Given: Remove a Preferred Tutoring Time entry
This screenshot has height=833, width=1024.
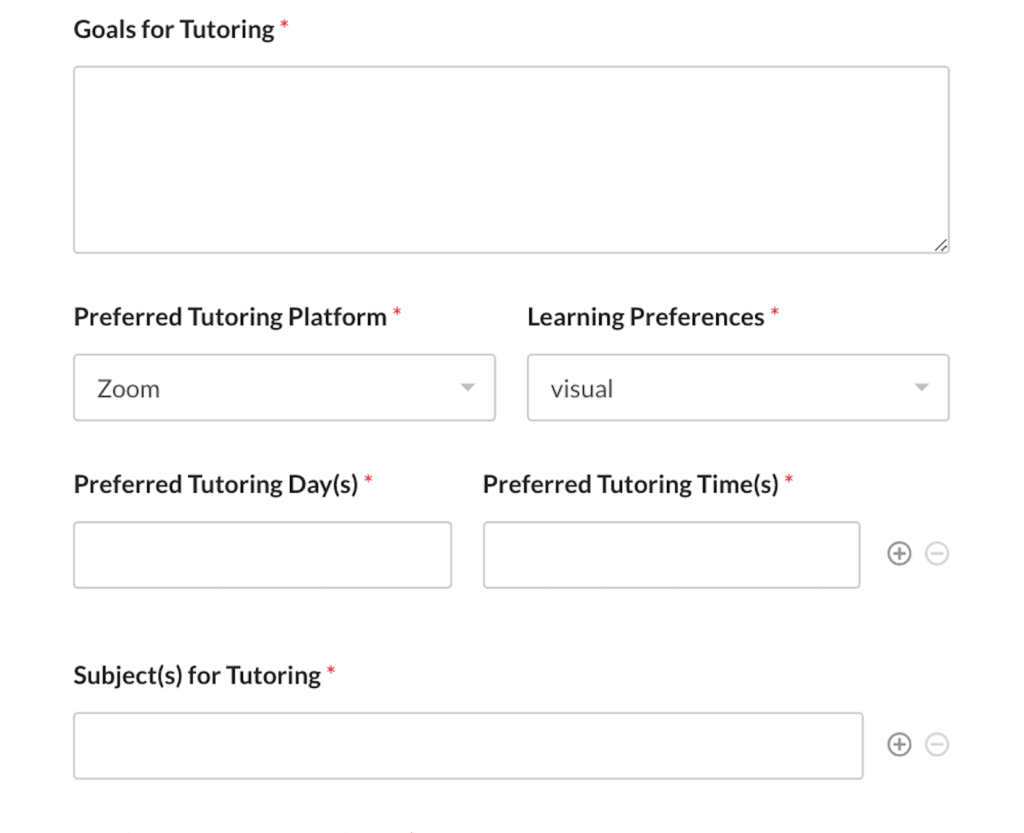Looking at the screenshot, I should coord(936,553).
